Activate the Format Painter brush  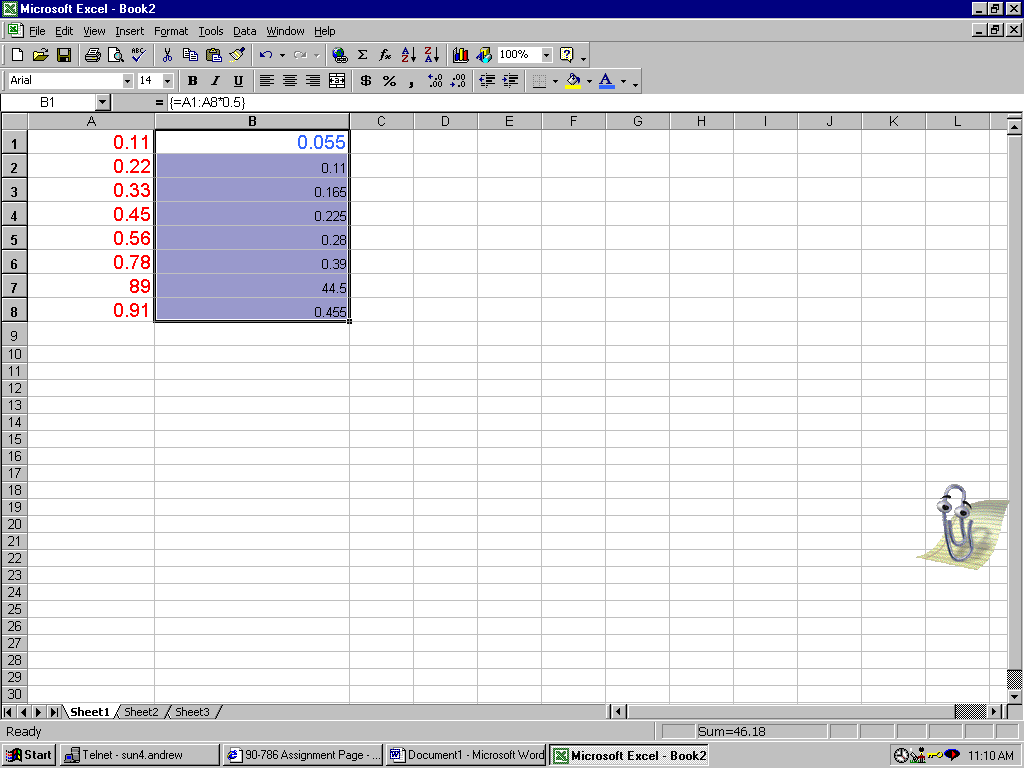237,55
